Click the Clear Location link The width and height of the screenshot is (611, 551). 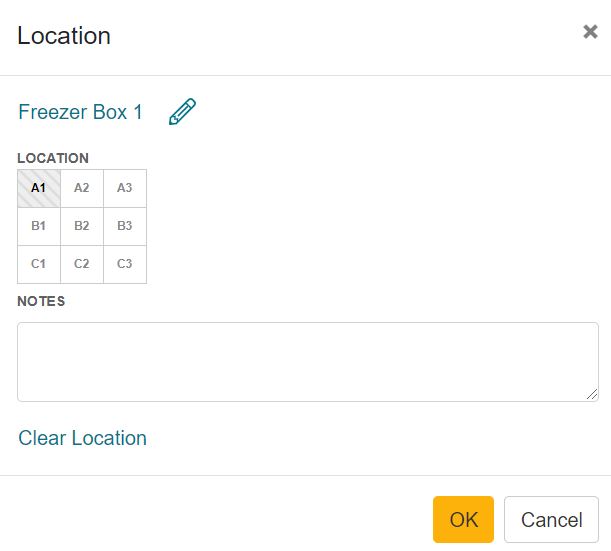click(x=82, y=438)
